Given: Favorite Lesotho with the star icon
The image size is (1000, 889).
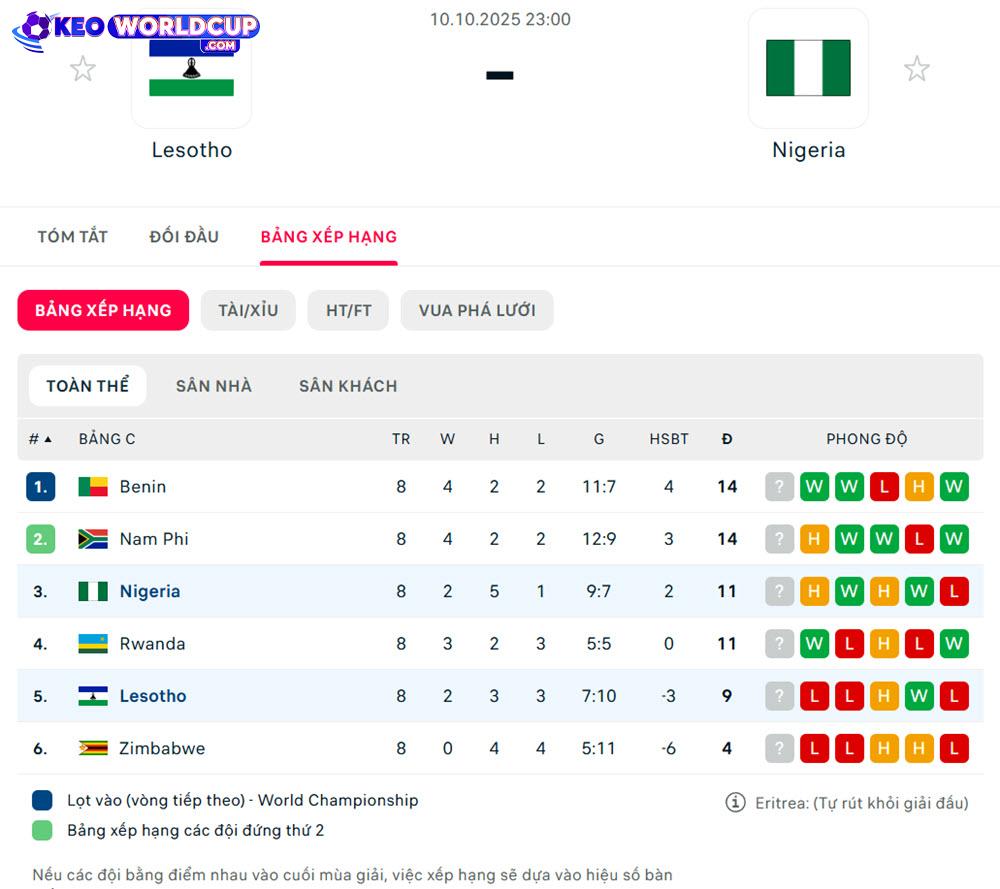Looking at the screenshot, I should [83, 69].
